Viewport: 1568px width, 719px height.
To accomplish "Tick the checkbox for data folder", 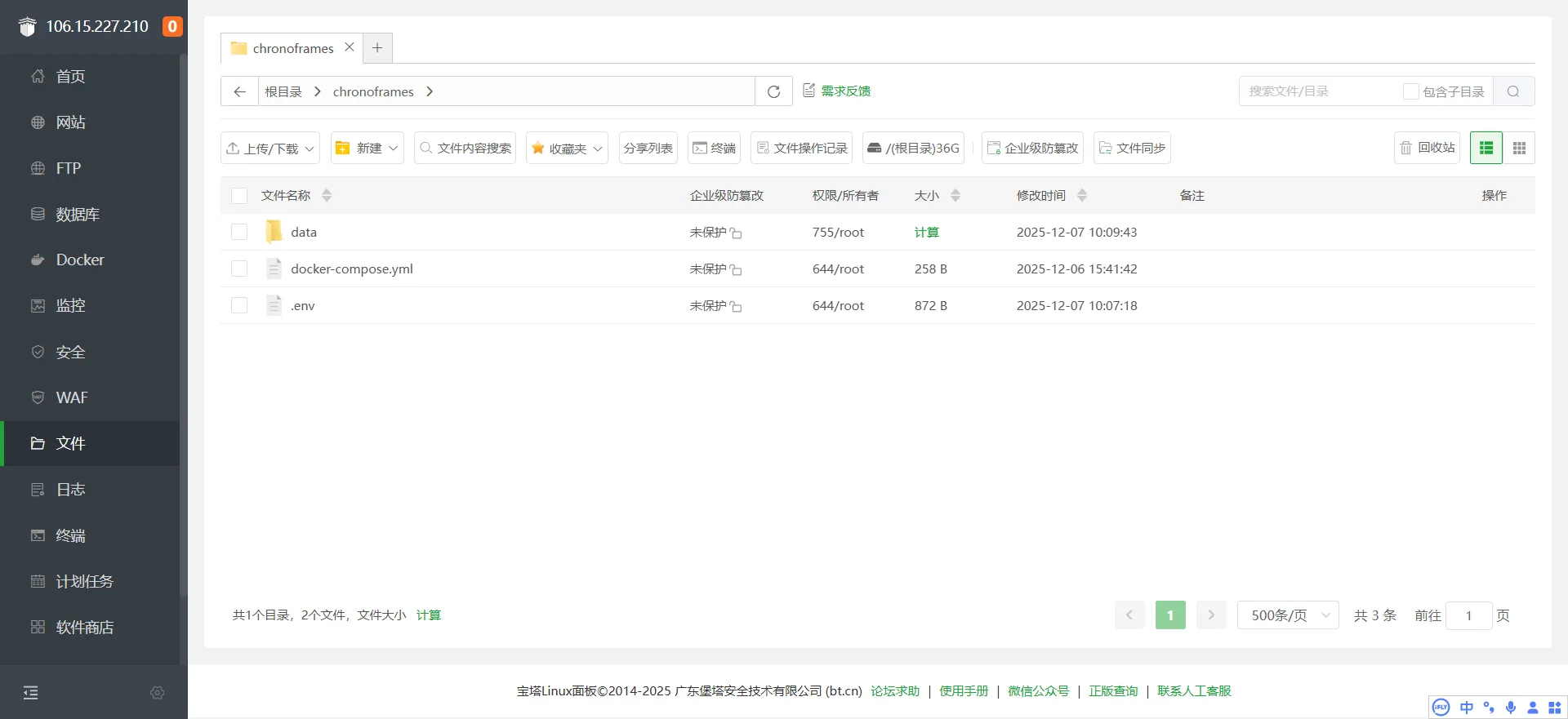I will pyautogui.click(x=239, y=232).
